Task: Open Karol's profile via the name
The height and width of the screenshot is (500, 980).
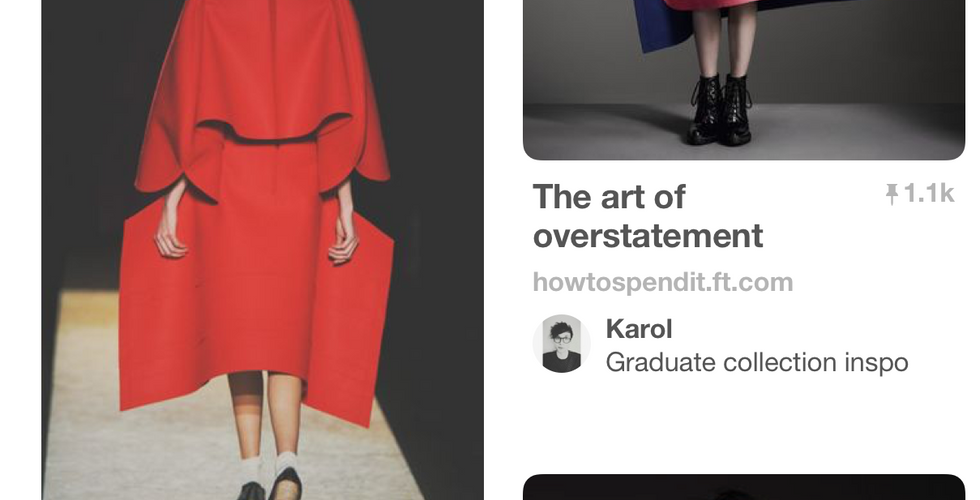Action: [639, 329]
